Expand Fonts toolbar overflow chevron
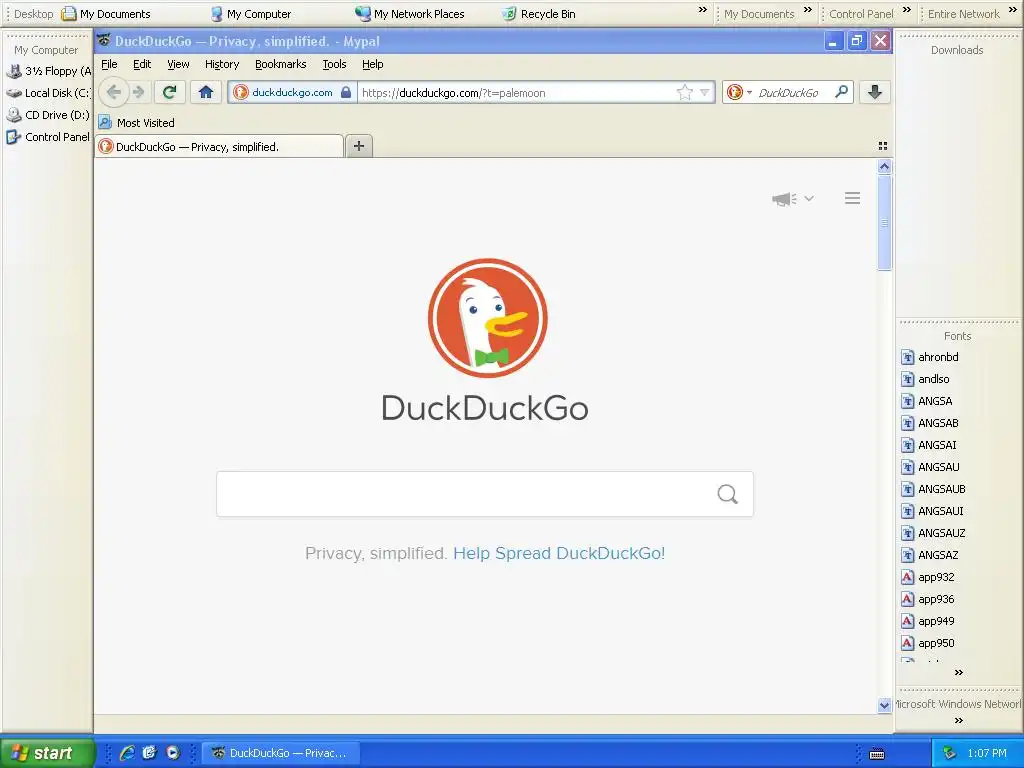The width and height of the screenshot is (1024, 768). [959, 672]
